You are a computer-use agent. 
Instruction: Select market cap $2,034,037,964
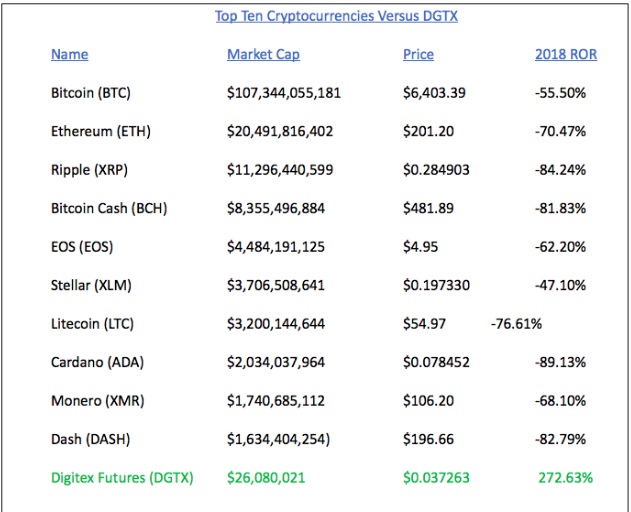click(x=276, y=363)
